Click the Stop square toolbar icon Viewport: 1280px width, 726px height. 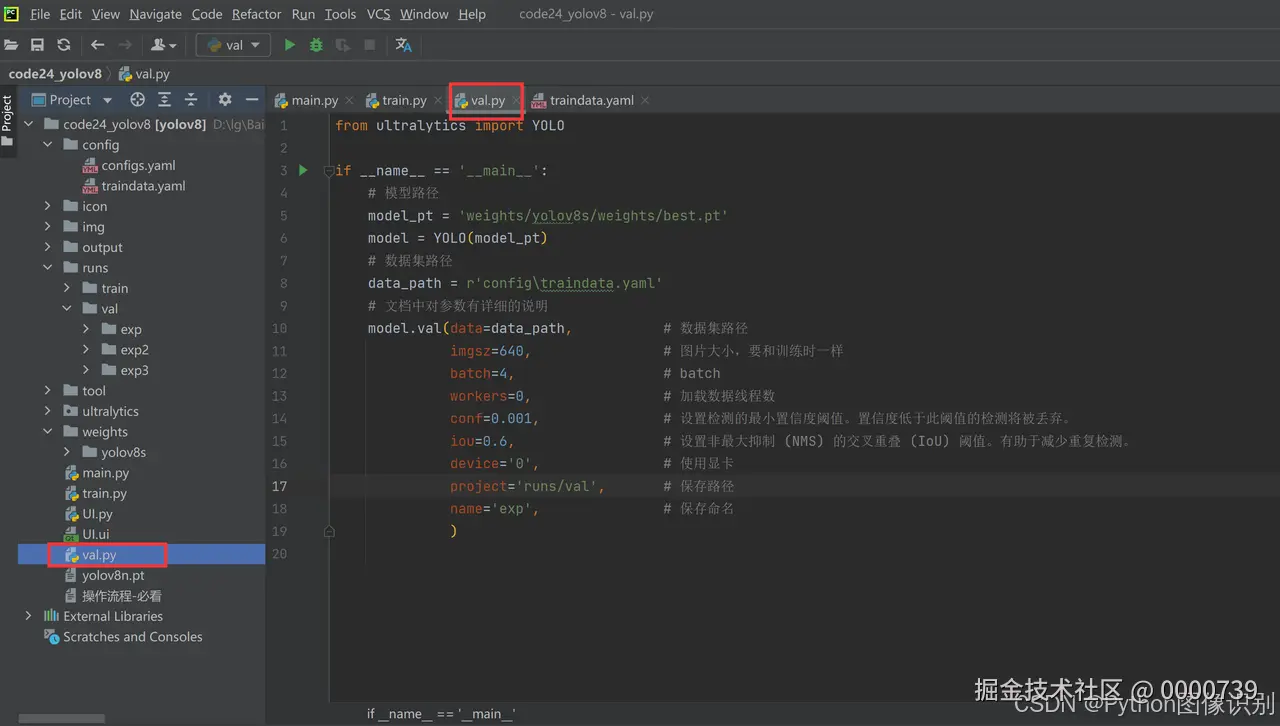(x=370, y=45)
